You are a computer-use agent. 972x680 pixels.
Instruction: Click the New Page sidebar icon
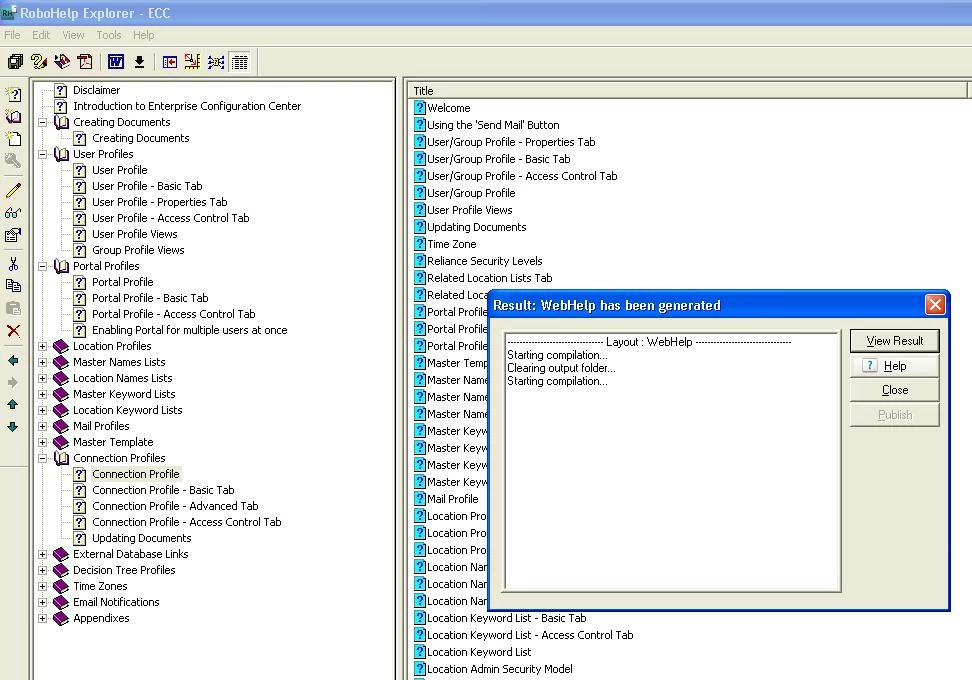point(13,139)
